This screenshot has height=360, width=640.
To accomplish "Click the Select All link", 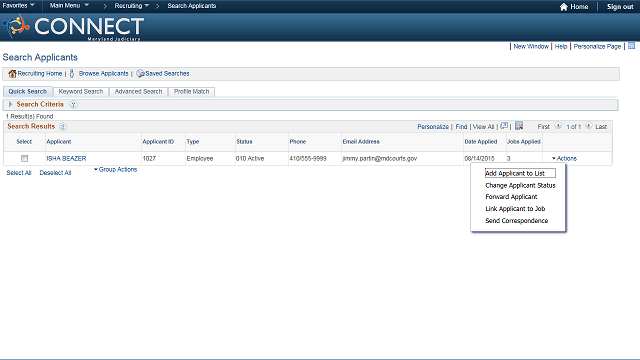I will 19,173.
